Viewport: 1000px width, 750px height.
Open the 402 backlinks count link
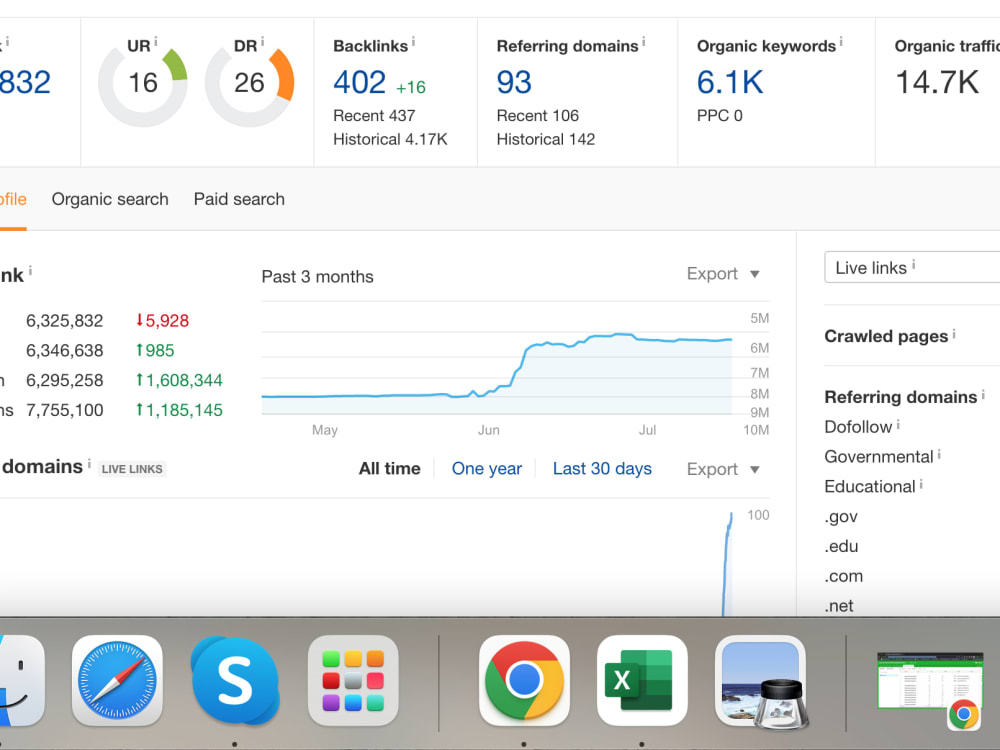pos(360,82)
